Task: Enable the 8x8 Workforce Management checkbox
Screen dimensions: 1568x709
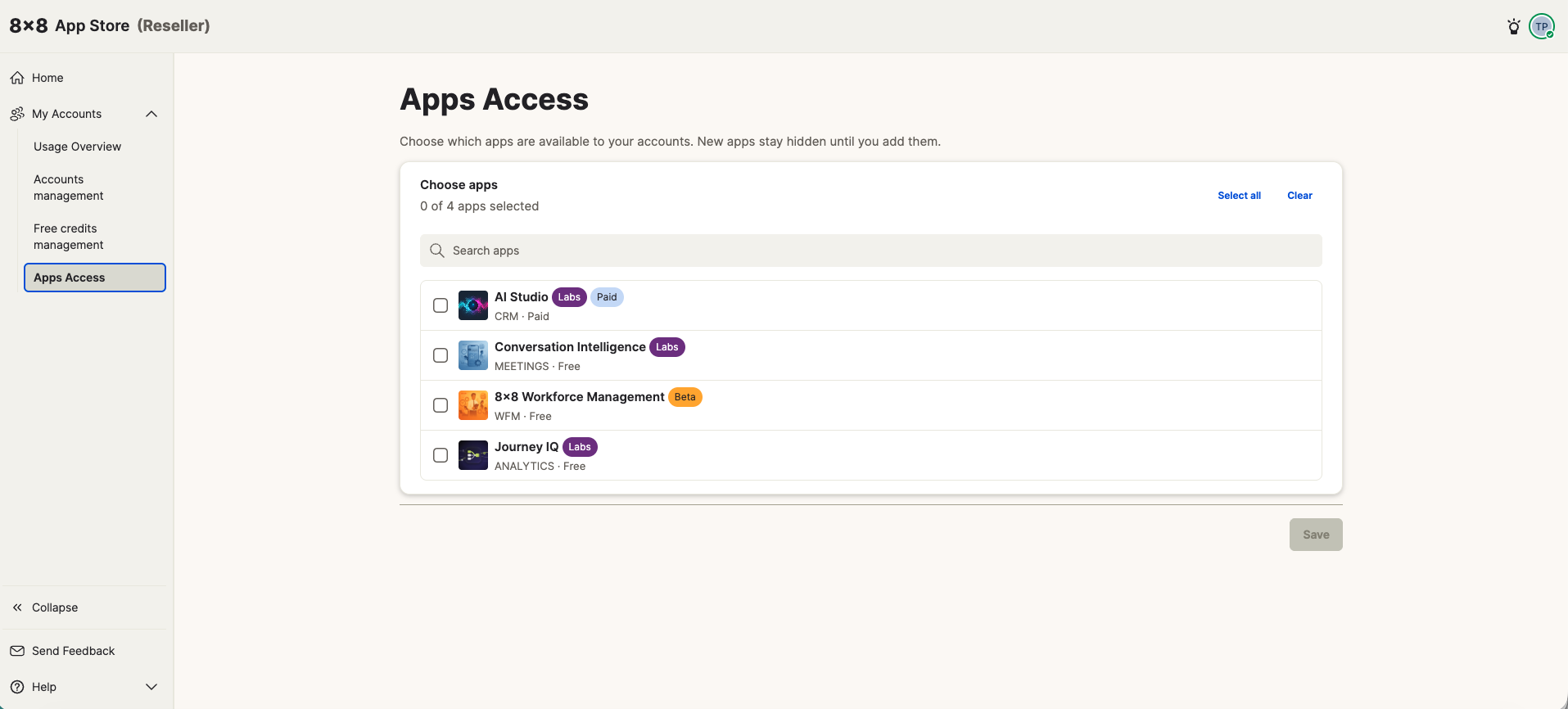Action: point(441,405)
